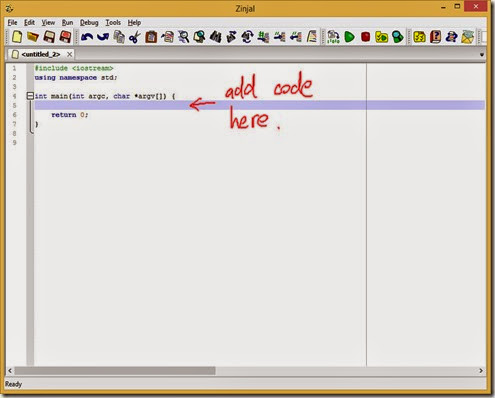Collapse the main function fold marker
The height and width of the screenshot is (398, 495).
coord(30,96)
